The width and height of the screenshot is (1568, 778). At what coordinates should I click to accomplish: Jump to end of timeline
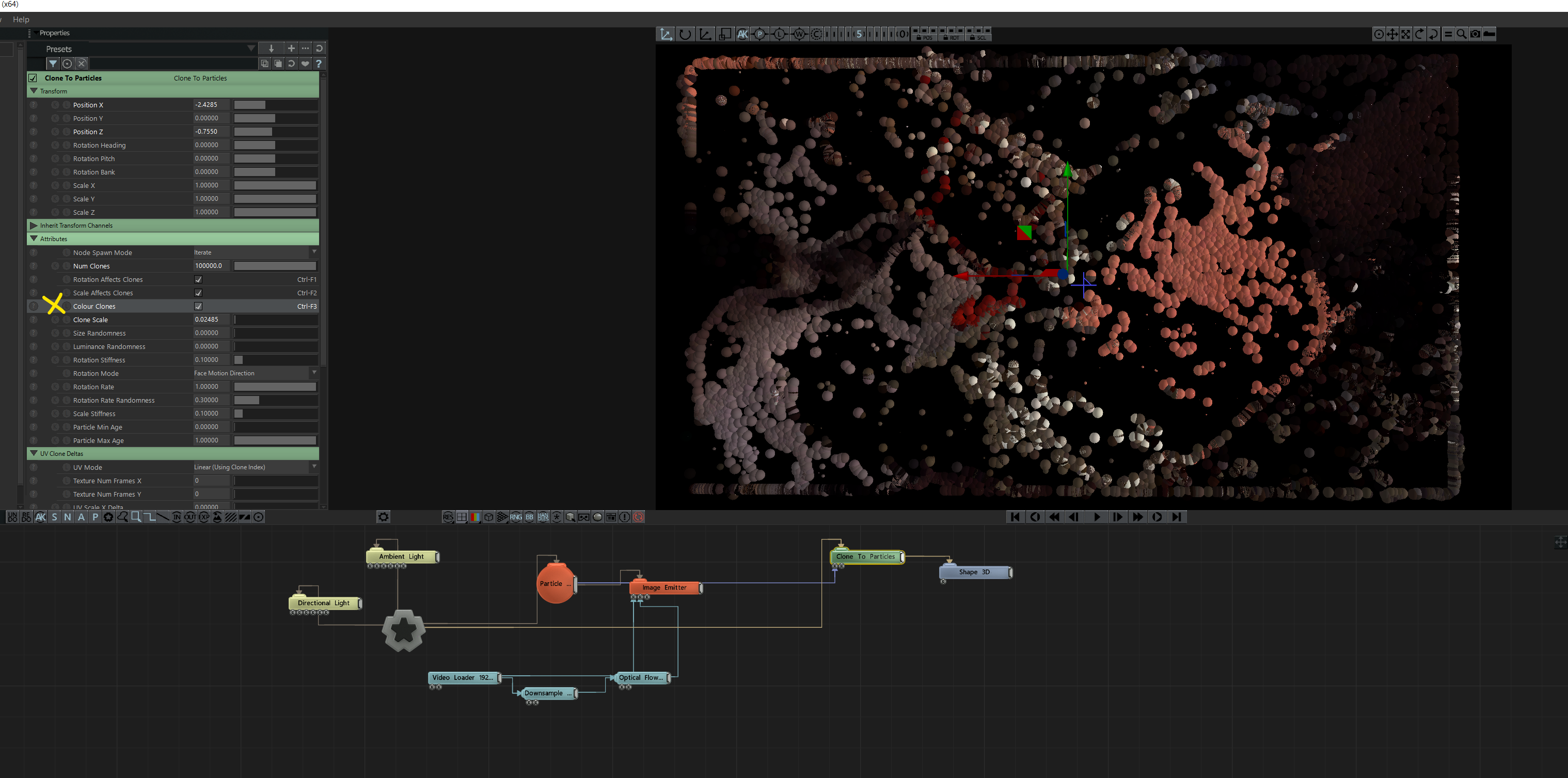1177,517
